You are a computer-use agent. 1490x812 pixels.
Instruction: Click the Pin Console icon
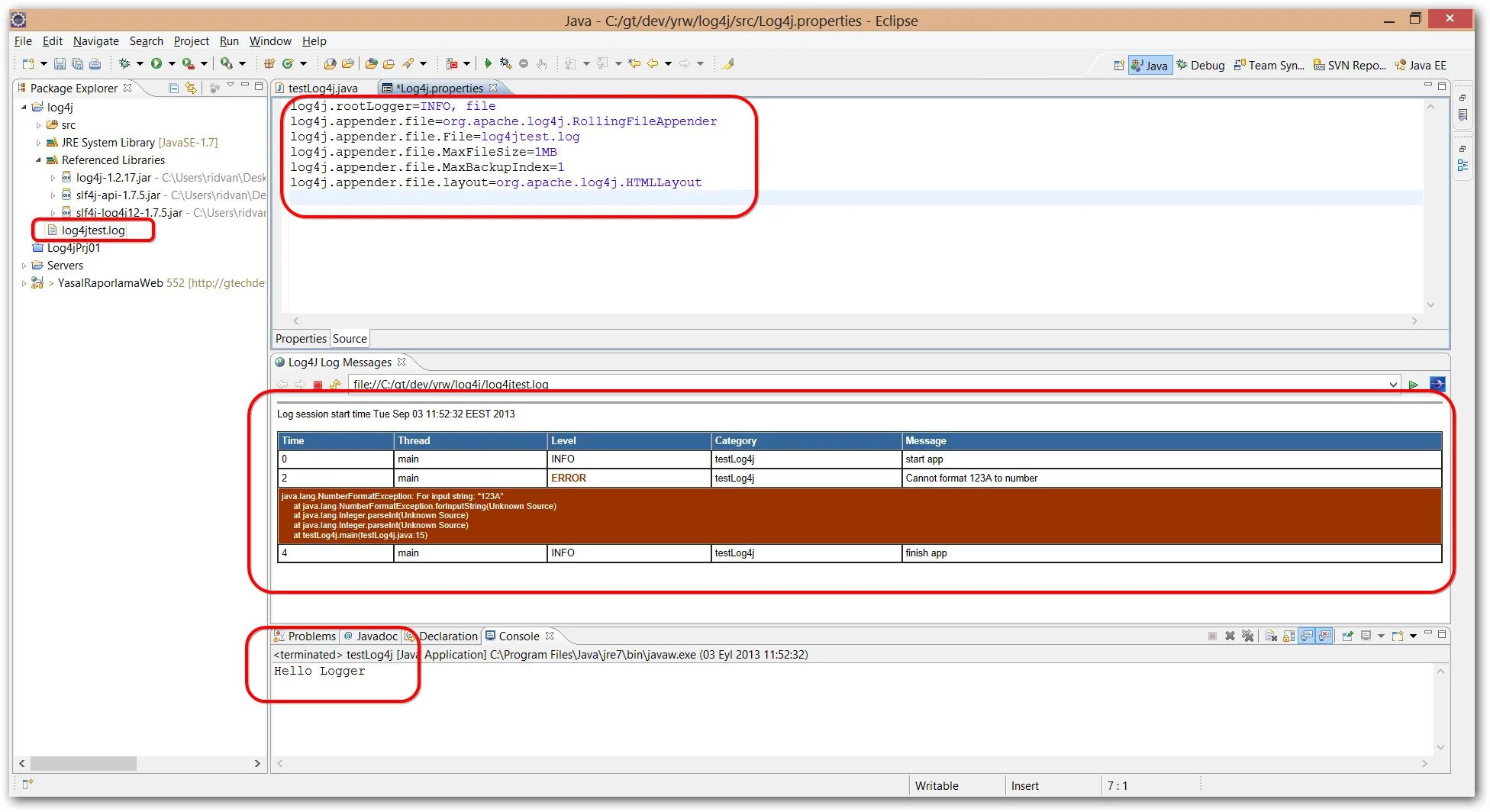[1347, 636]
